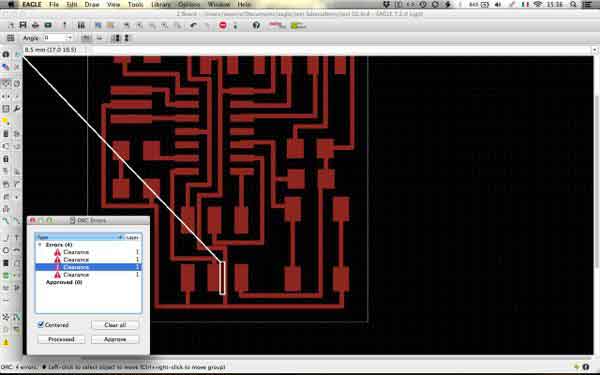Viewport: 600px width, 375px height.
Task: Open the Tools menu
Action: click(135, 4)
